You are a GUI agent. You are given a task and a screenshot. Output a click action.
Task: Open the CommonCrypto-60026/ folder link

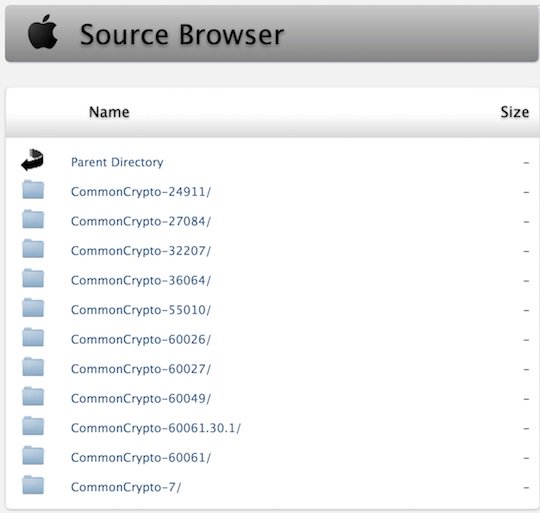click(x=141, y=340)
